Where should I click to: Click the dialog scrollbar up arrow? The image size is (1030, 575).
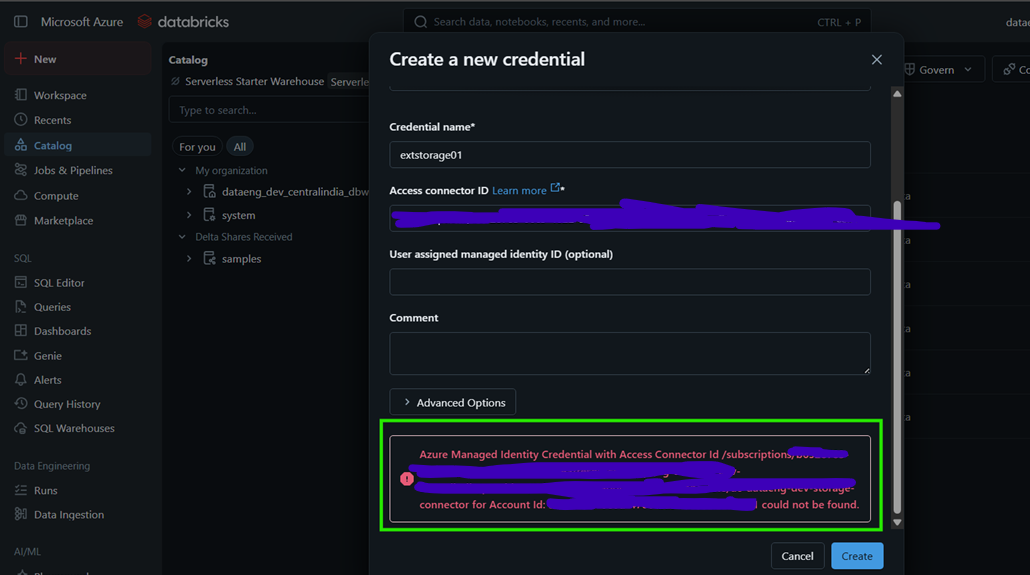click(897, 94)
